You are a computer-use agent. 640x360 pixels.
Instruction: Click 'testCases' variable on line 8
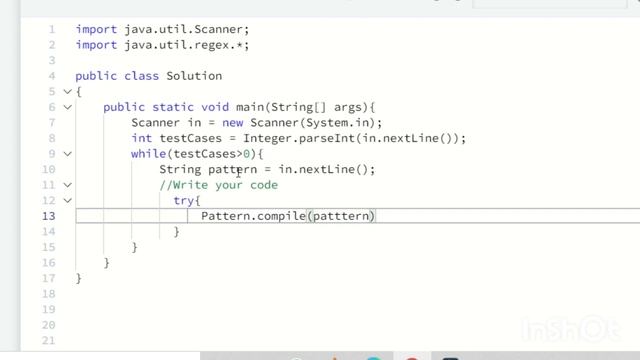point(191,138)
